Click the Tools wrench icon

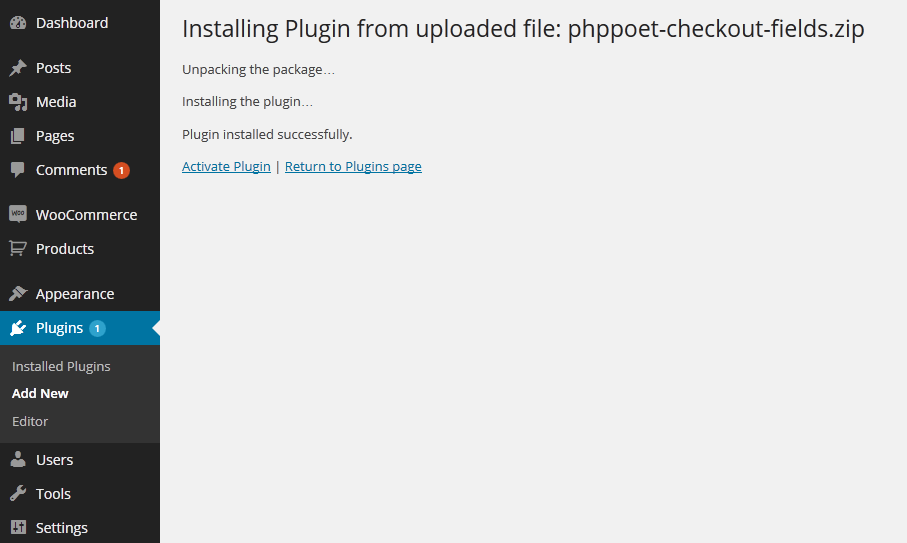tap(18, 493)
